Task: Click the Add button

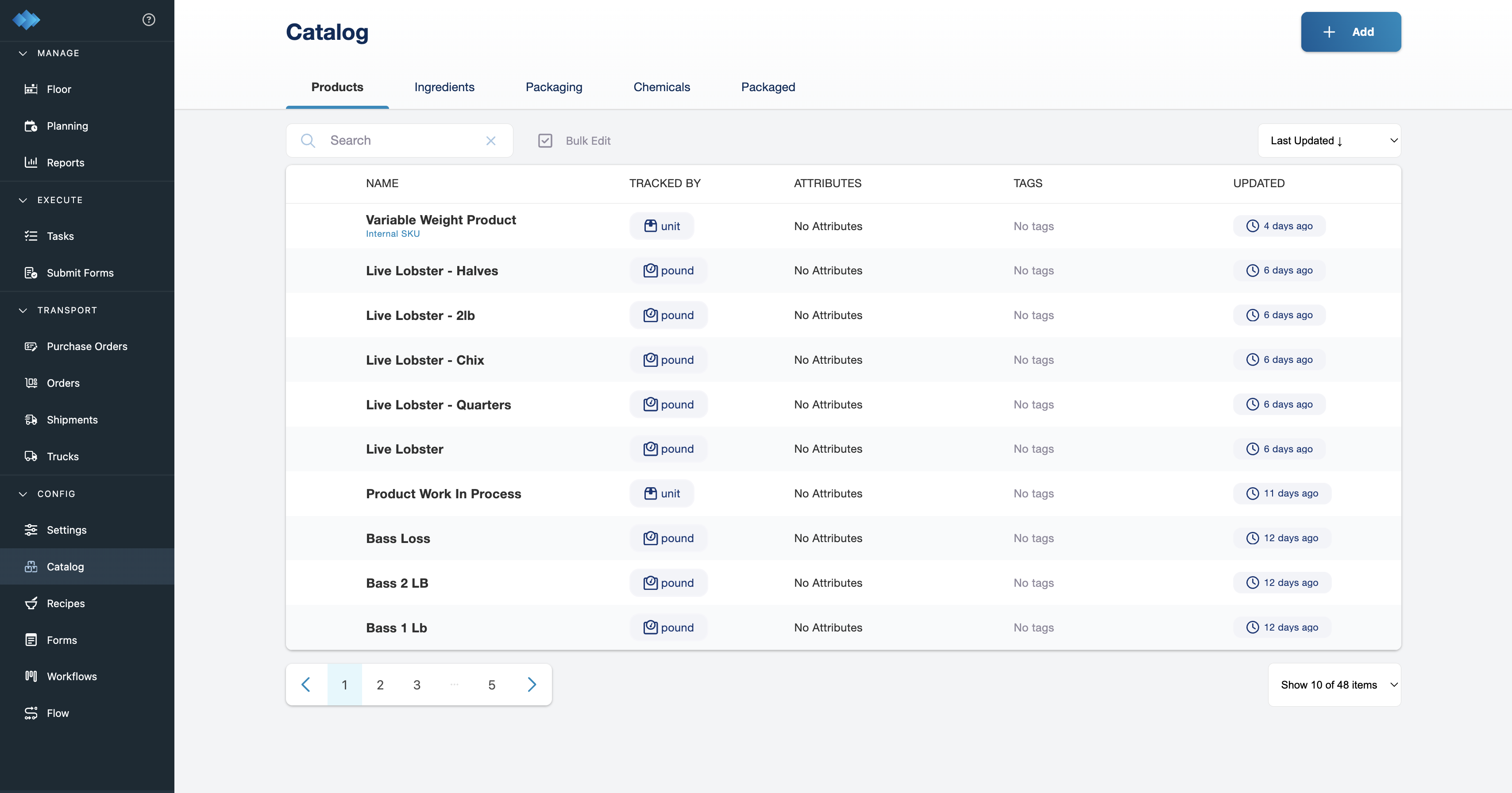Action: coord(1350,32)
